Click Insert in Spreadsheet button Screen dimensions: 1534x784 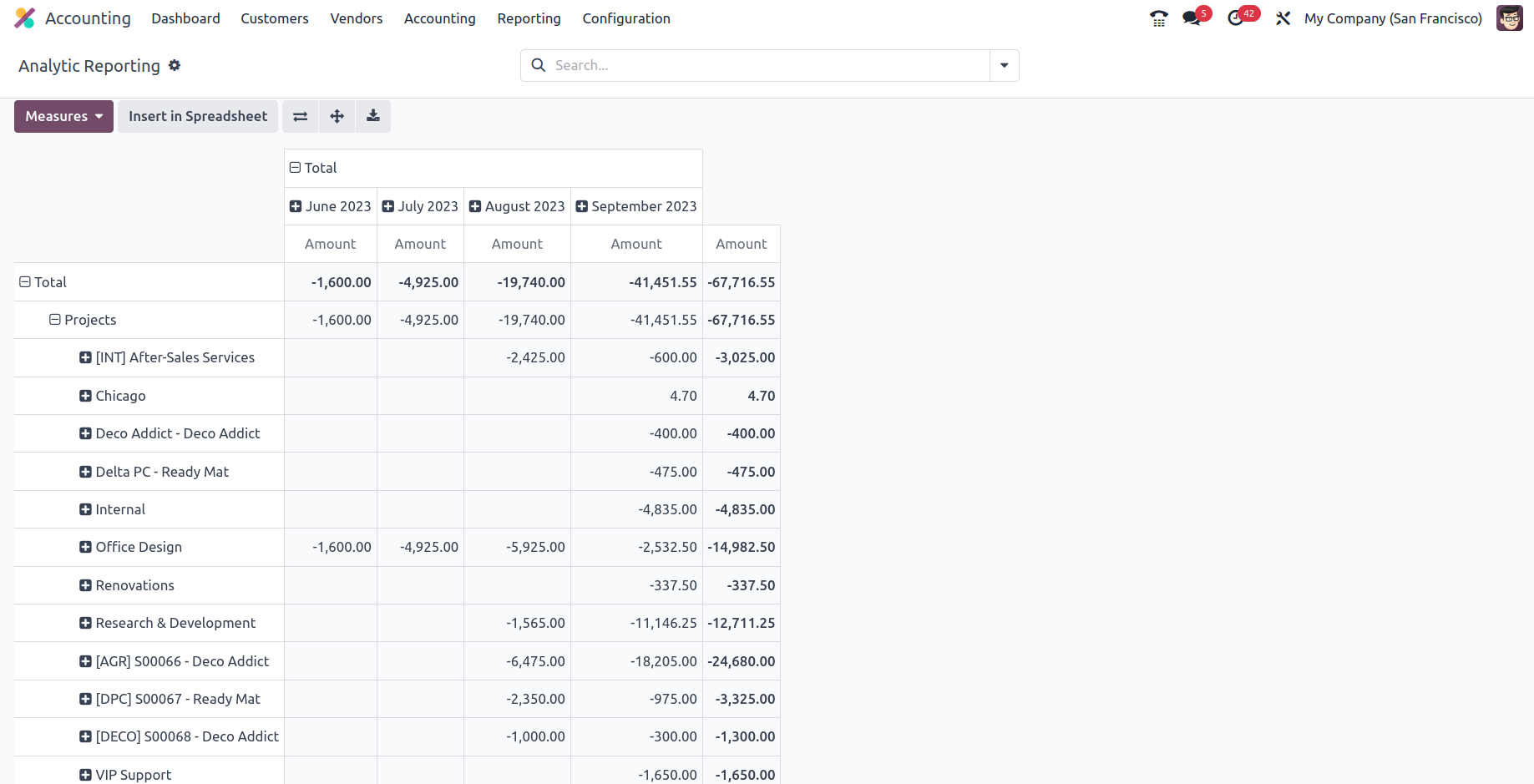(198, 116)
